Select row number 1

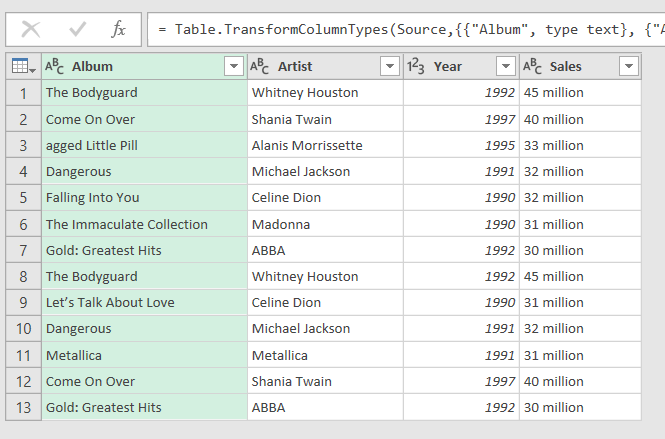pos(23,93)
